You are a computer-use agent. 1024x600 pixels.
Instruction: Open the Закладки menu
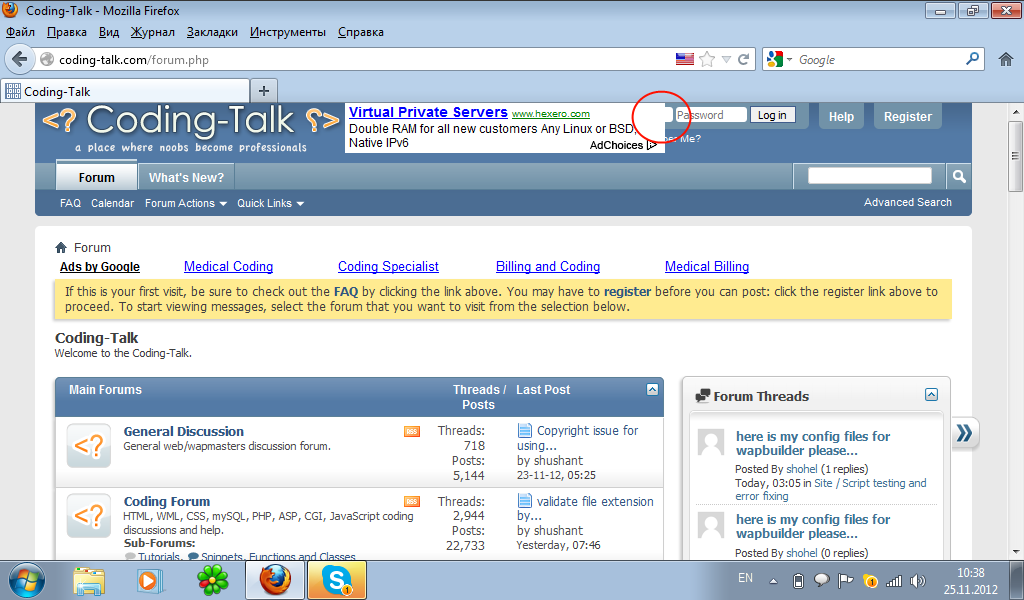tap(213, 32)
